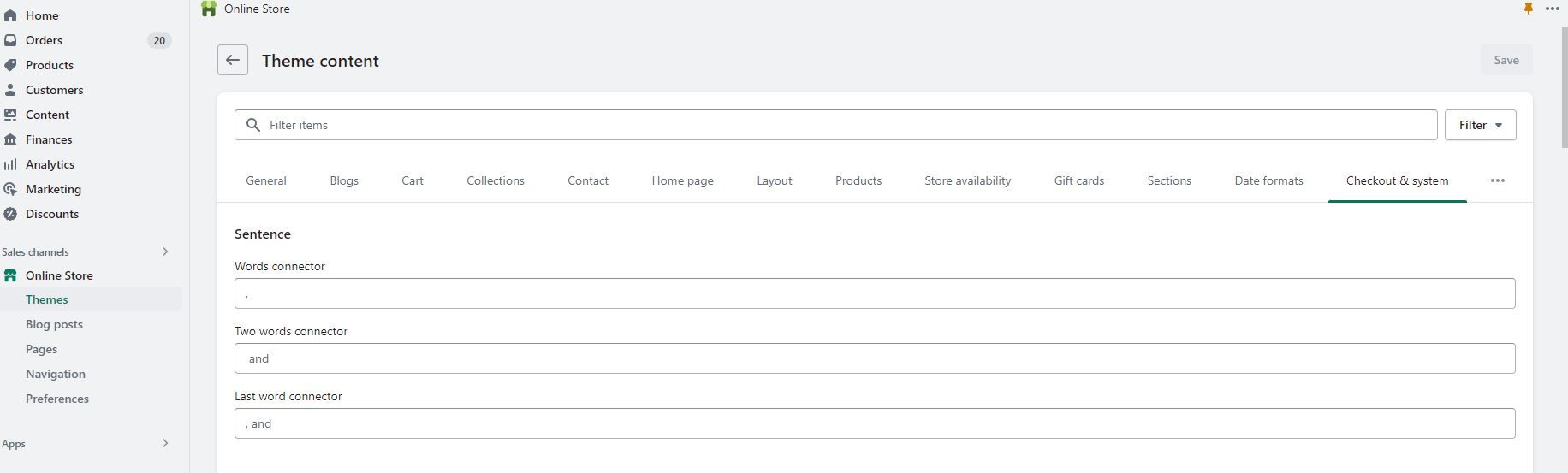This screenshot has width=1568, height=473.
Task: Switch to the Cart tab
Action: pos(413,180)
